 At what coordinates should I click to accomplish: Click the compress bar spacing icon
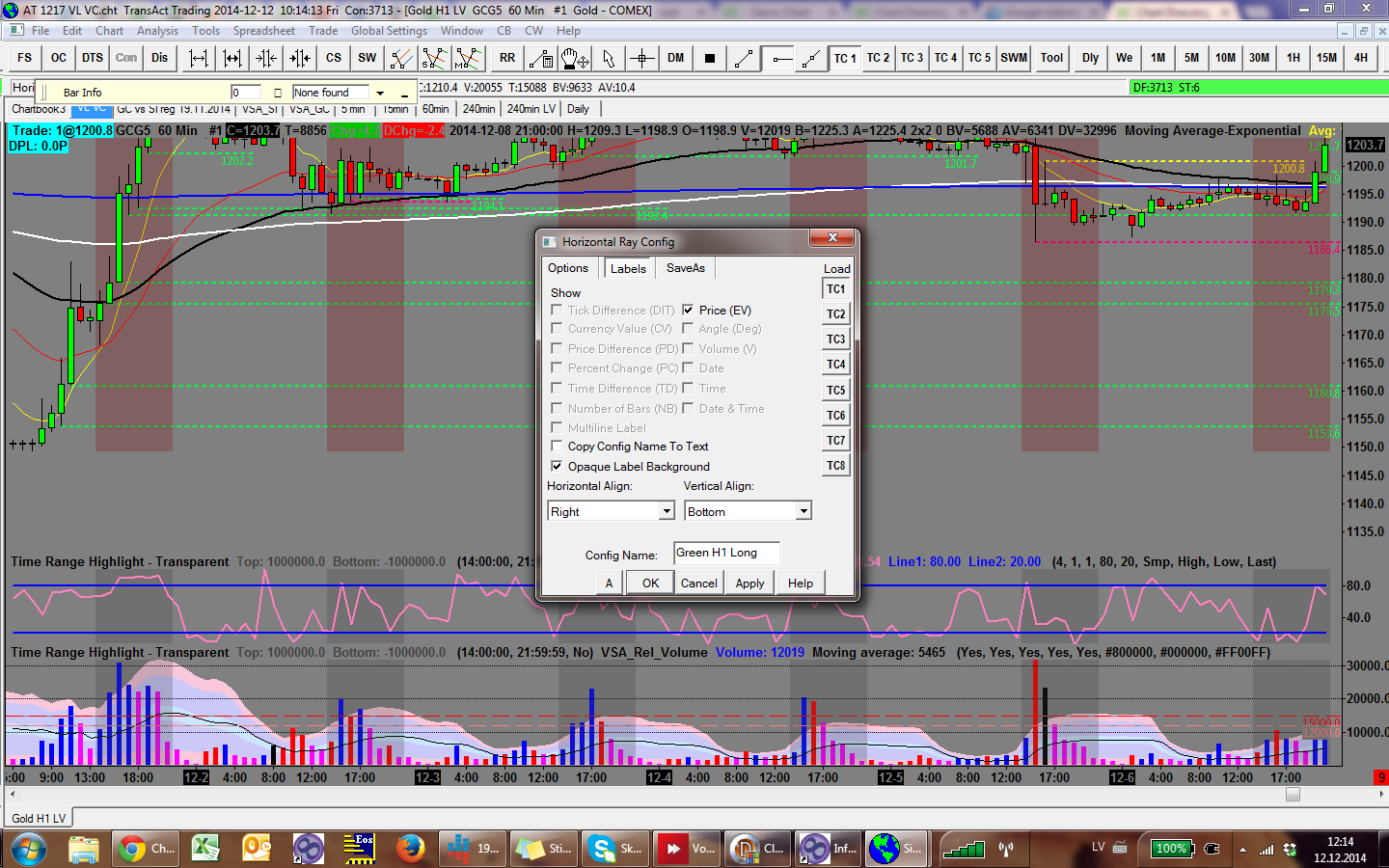pyautogui.click(x=266, y=58)
